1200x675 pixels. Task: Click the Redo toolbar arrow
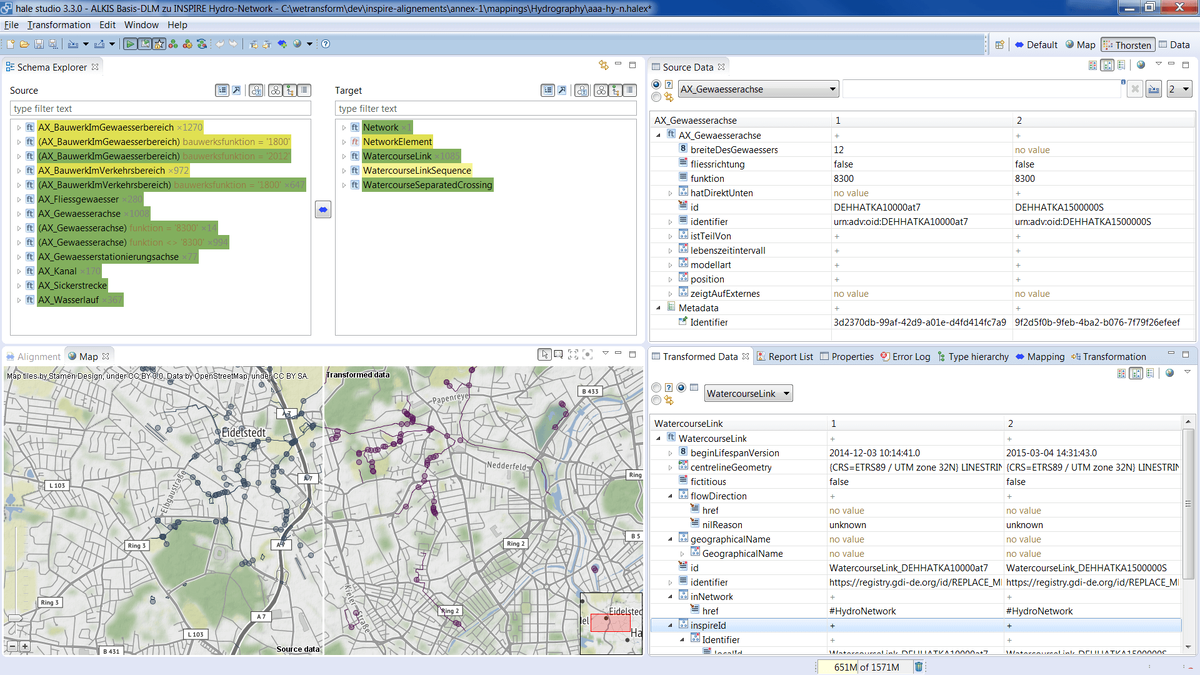[233, 44]
